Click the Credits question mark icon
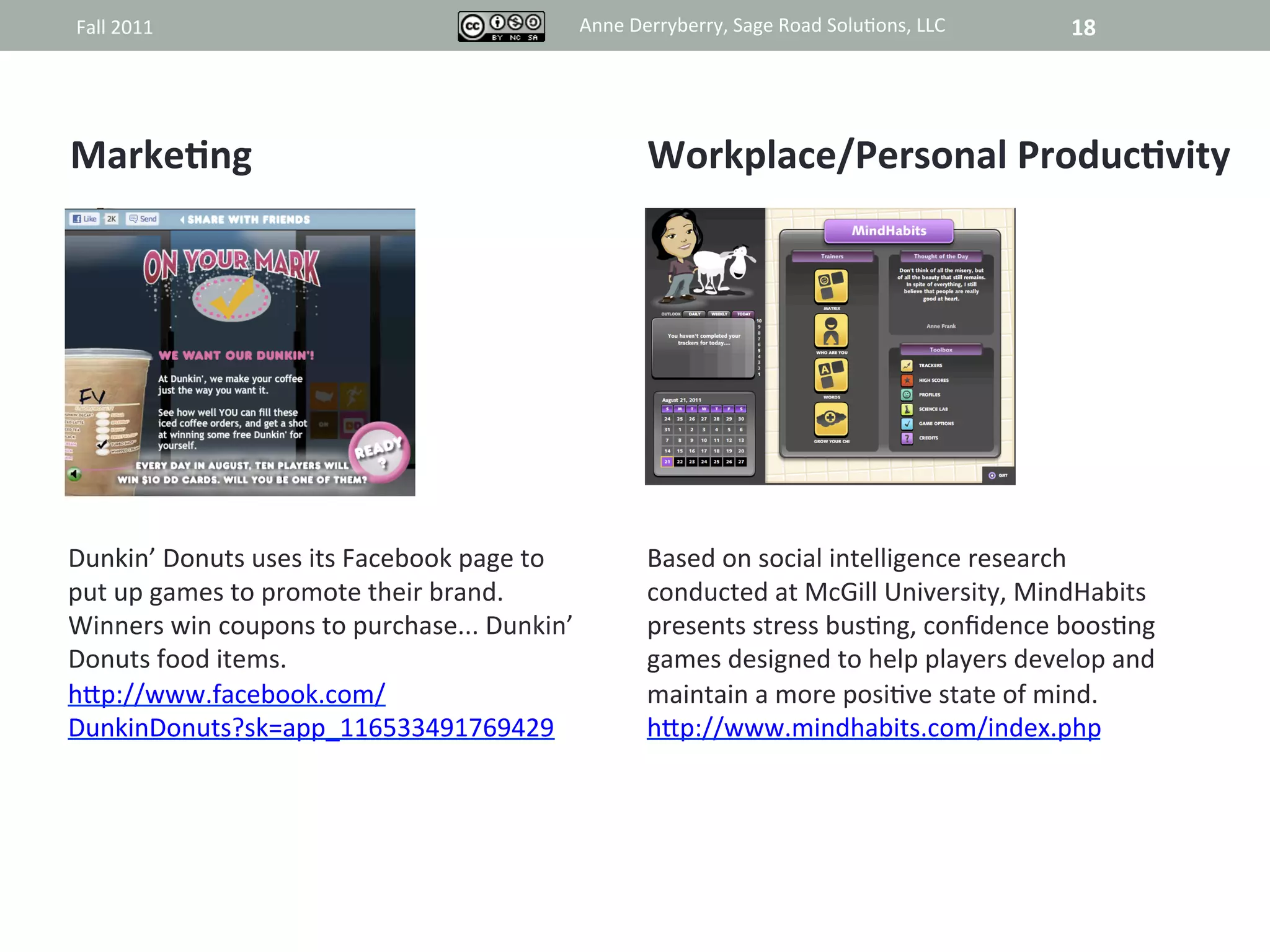 tap(907, 438)
